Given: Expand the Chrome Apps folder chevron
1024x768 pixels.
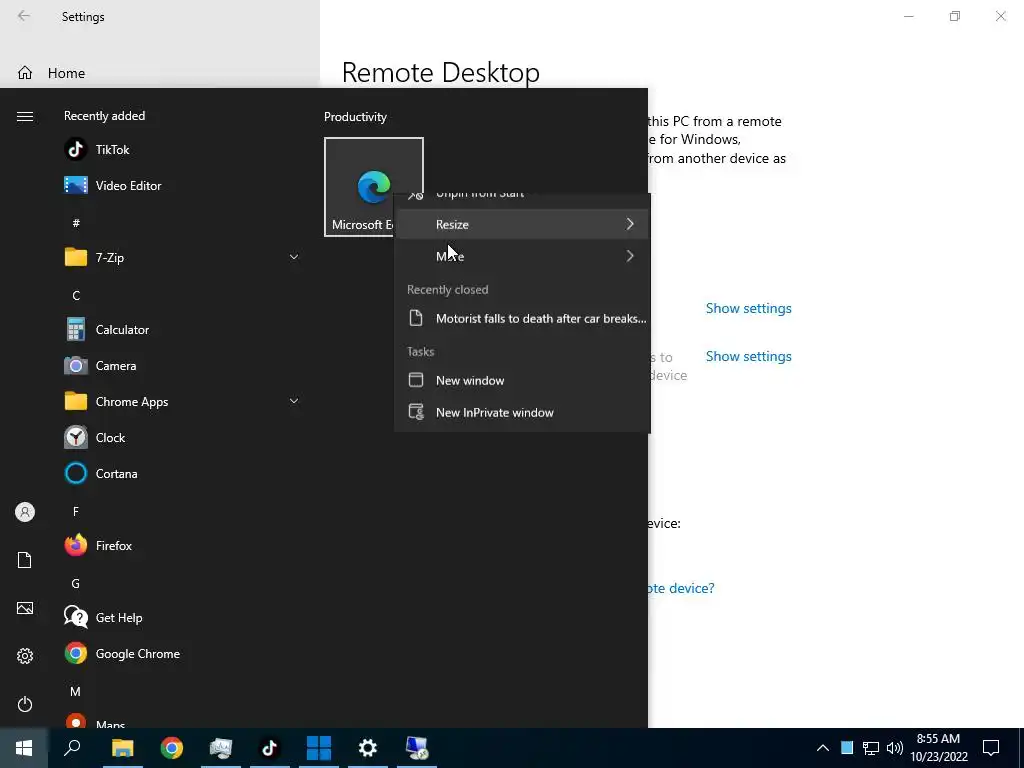Looking at the screenshot, I should coord(294,401).
